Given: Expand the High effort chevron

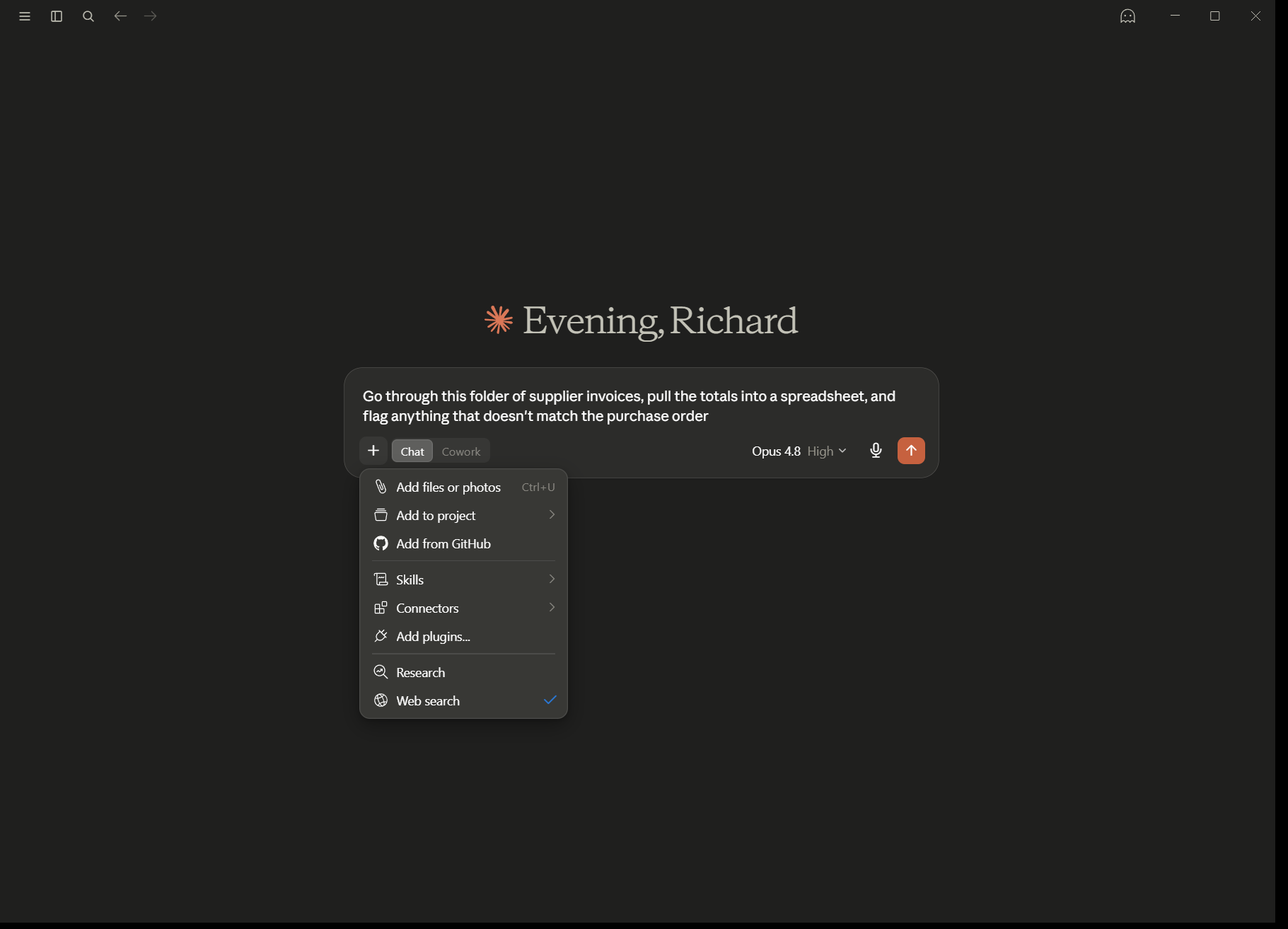Looking at the screenshot, I should coord(842,451).
